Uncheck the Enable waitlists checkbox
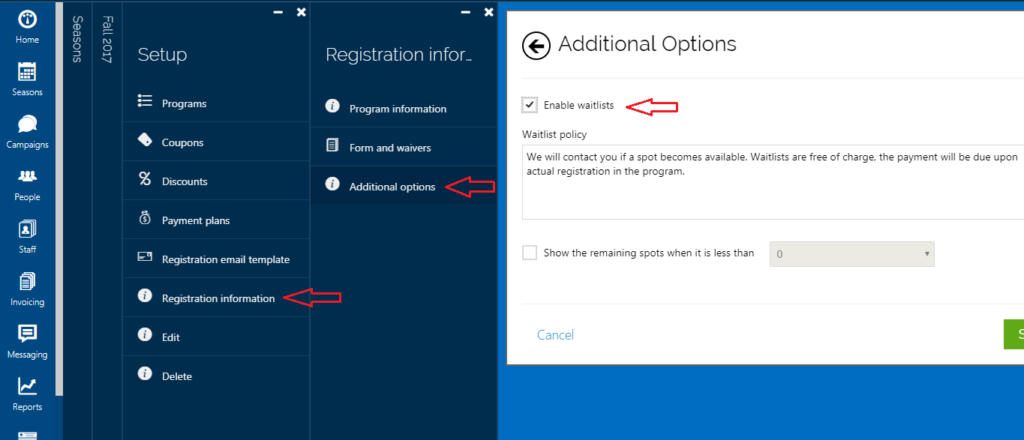 (x=530, y=104)
